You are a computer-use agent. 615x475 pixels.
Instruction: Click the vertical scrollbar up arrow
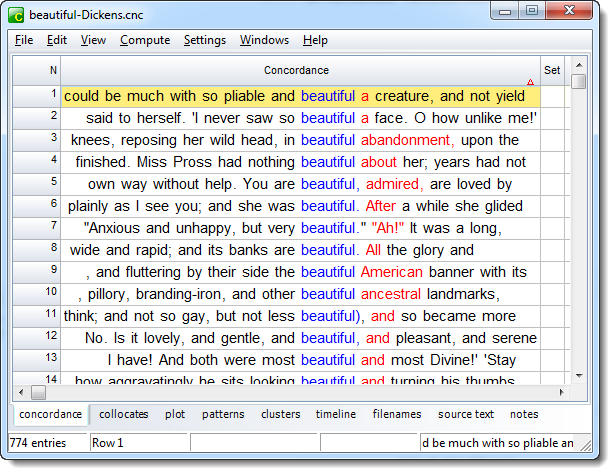pyautogui.click(x=578, y=66)
